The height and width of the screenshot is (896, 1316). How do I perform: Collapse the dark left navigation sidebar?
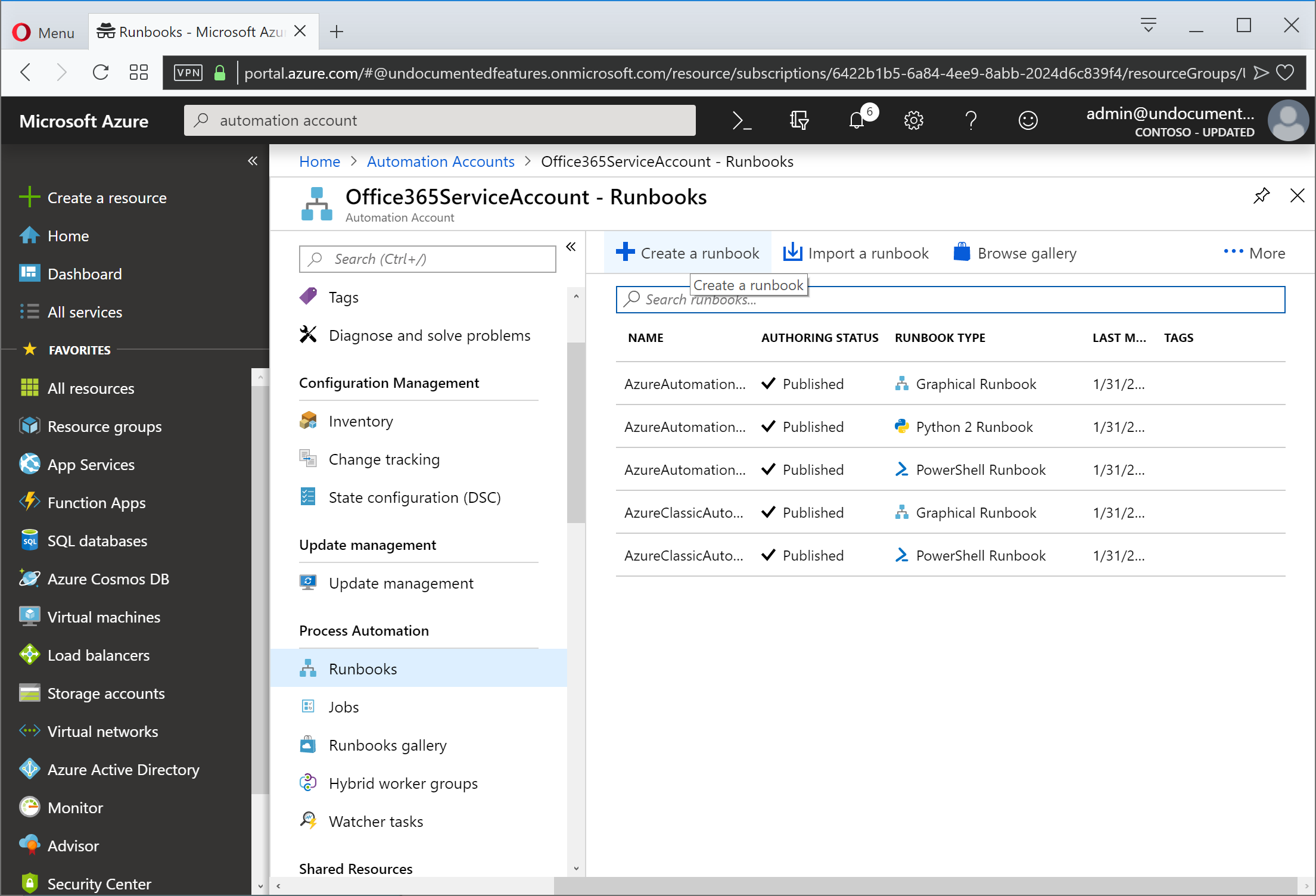coord(253,161)
